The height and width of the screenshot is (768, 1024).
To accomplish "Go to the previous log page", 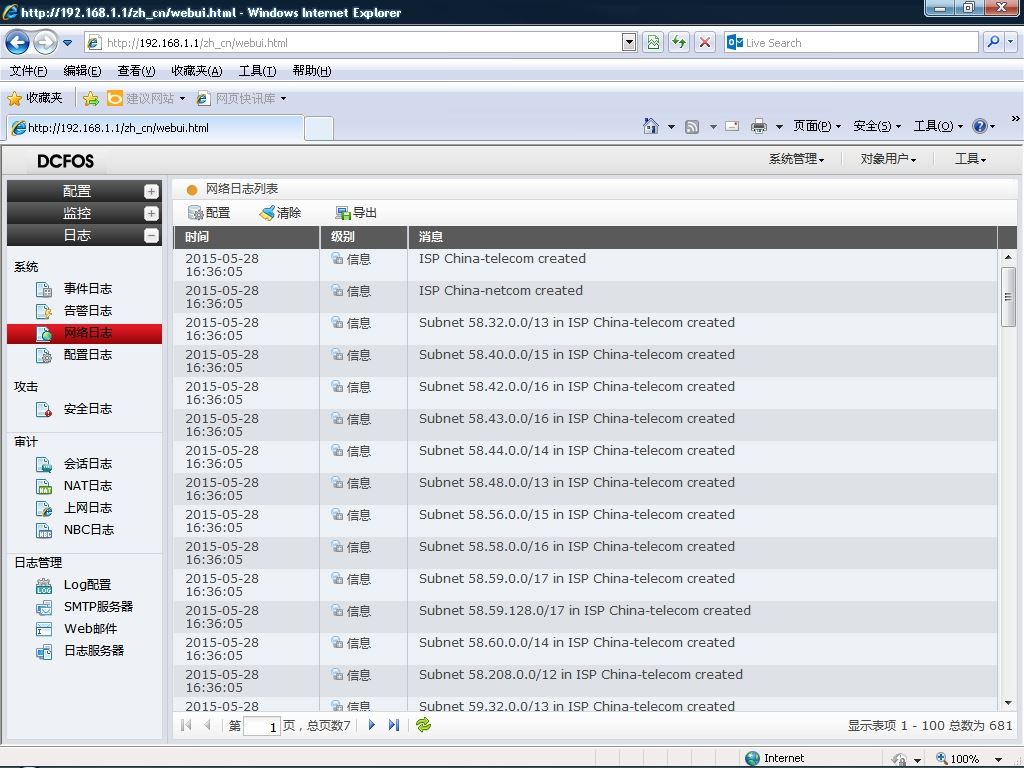I will 207,725.
